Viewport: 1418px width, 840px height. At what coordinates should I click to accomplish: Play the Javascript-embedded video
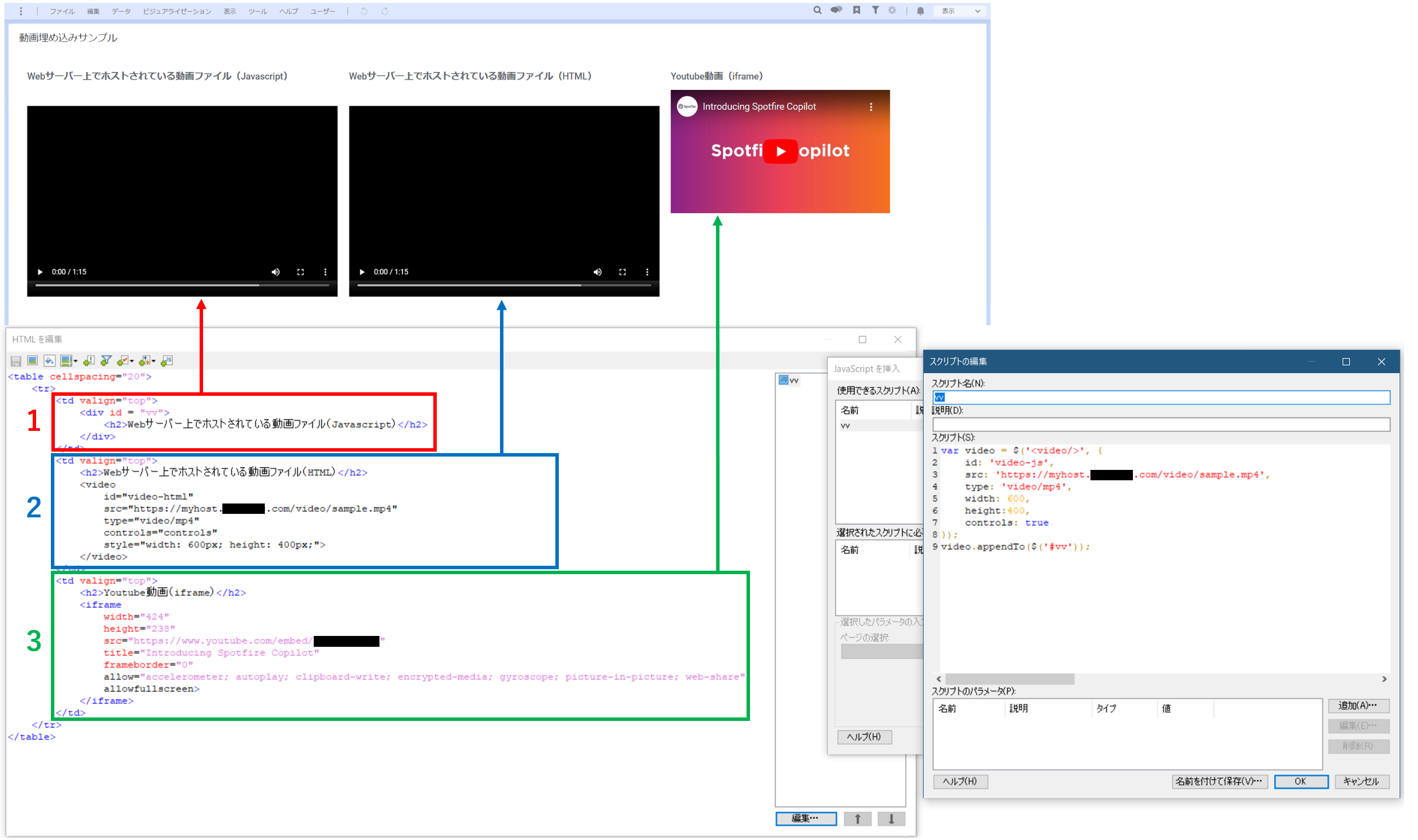tap(40, 272)
